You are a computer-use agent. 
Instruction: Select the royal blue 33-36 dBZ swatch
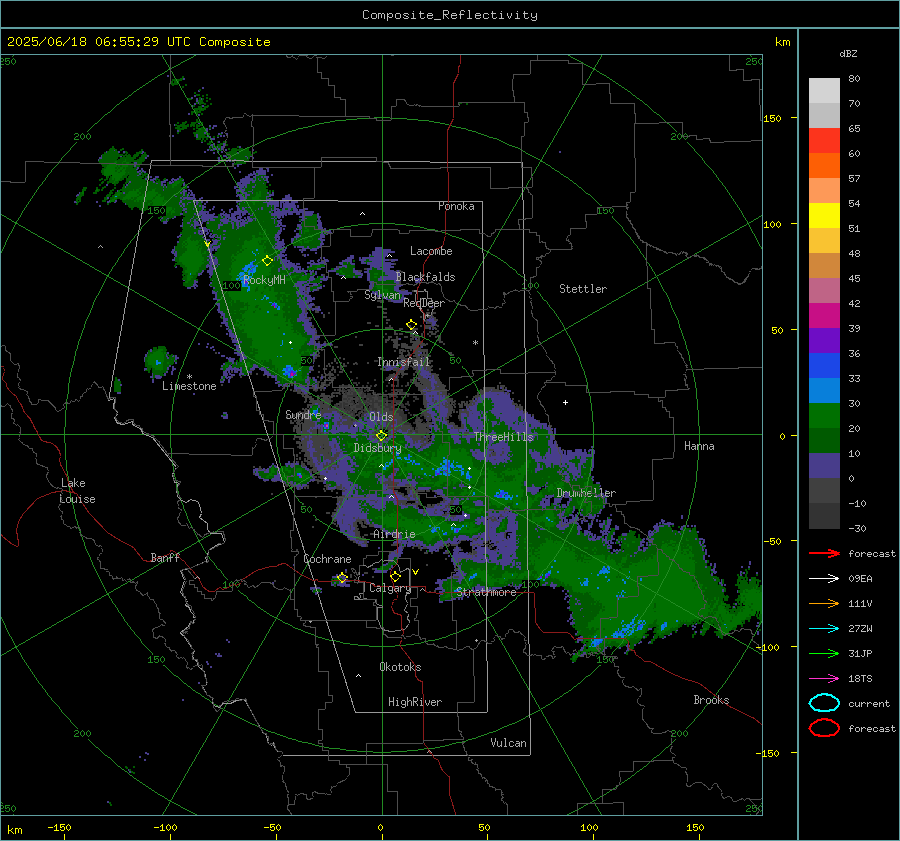[824, 366]
